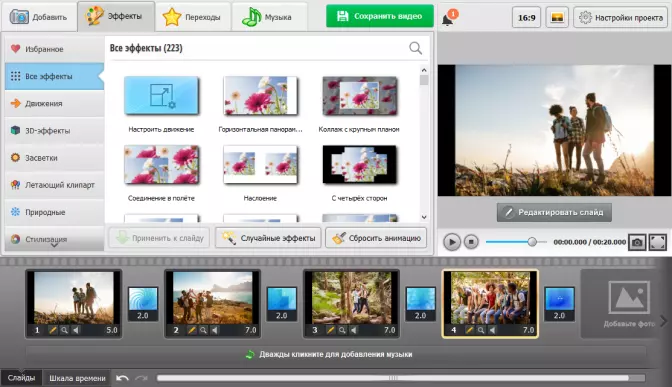This screenshot has width=672, height=387.
Task: Click the zoom icon on slide 2
Action: (203, 330)
